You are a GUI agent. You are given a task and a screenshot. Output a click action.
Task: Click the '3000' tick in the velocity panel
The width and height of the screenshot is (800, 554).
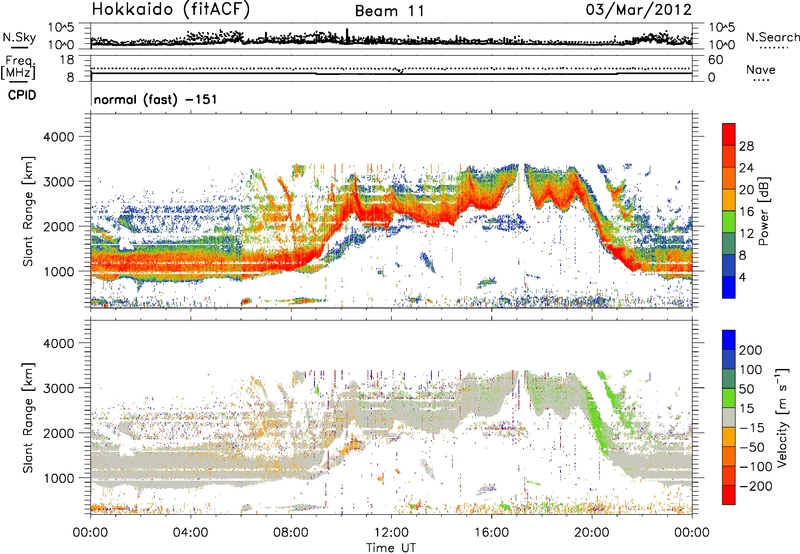point(61,388)
